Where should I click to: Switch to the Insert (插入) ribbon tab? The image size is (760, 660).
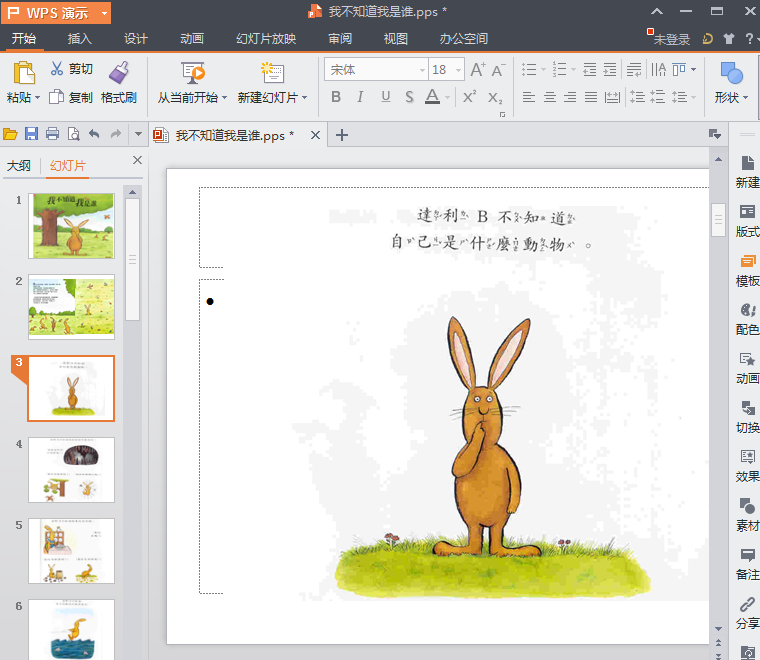(80, 39)
